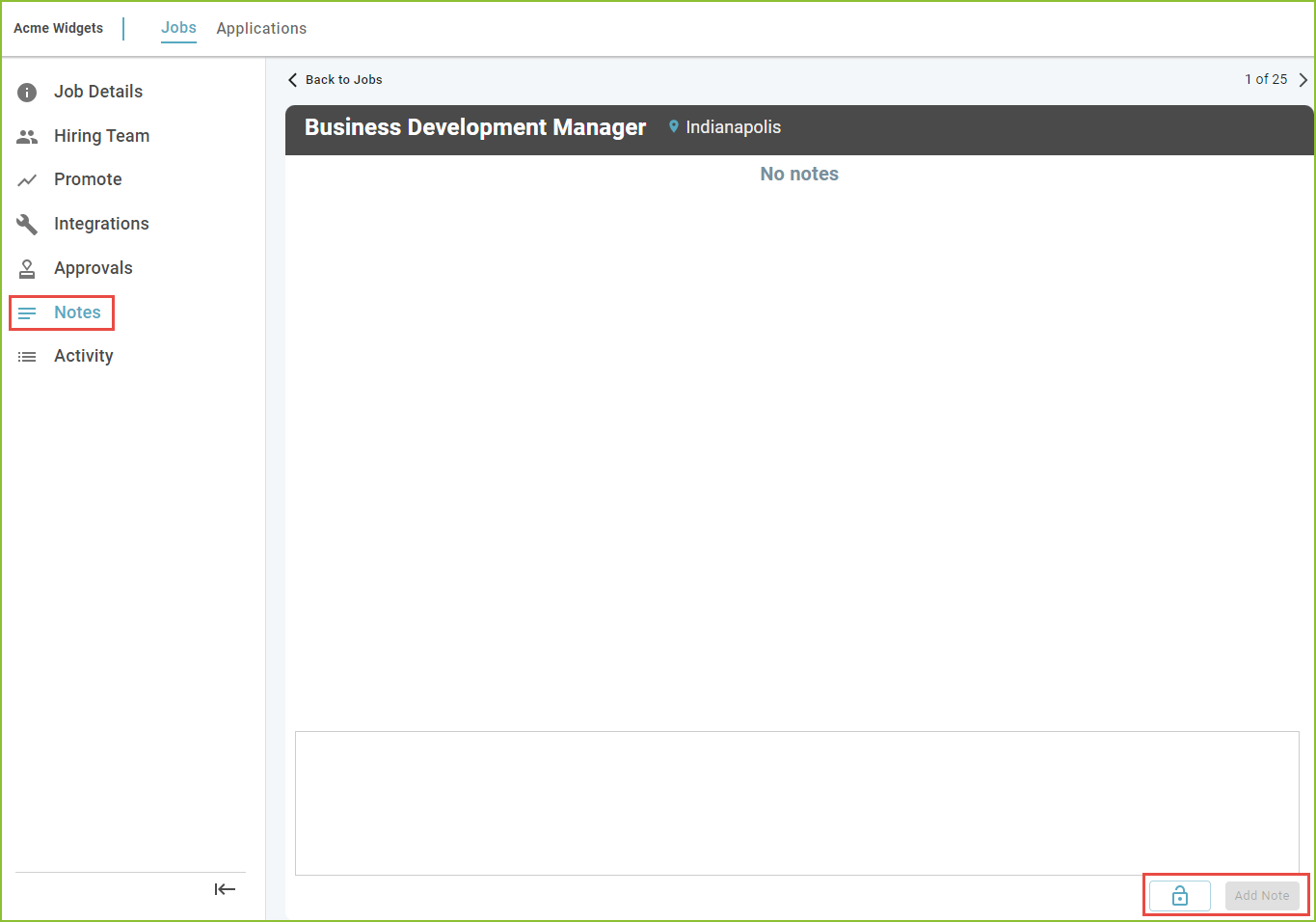Click the Approvals stamp icon
The image size is (1316, 922).
click(27, 268)
